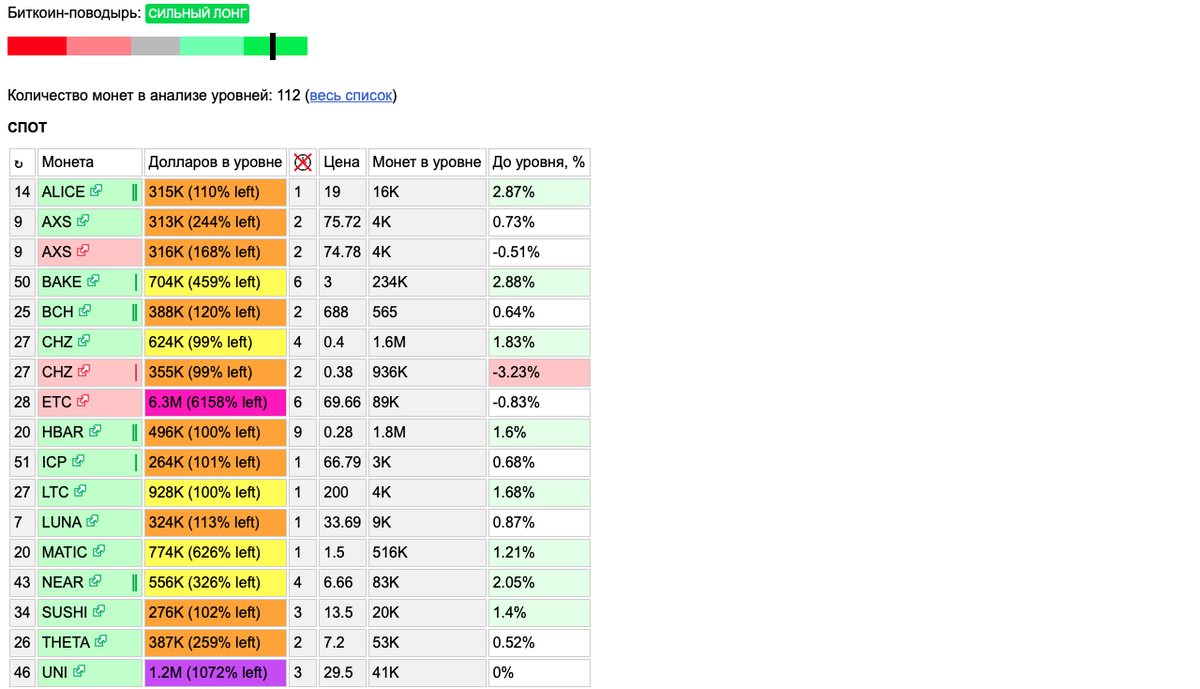1200x689 pixels.
Task: Click the refresh icon in table header
Action: [19, 163]
